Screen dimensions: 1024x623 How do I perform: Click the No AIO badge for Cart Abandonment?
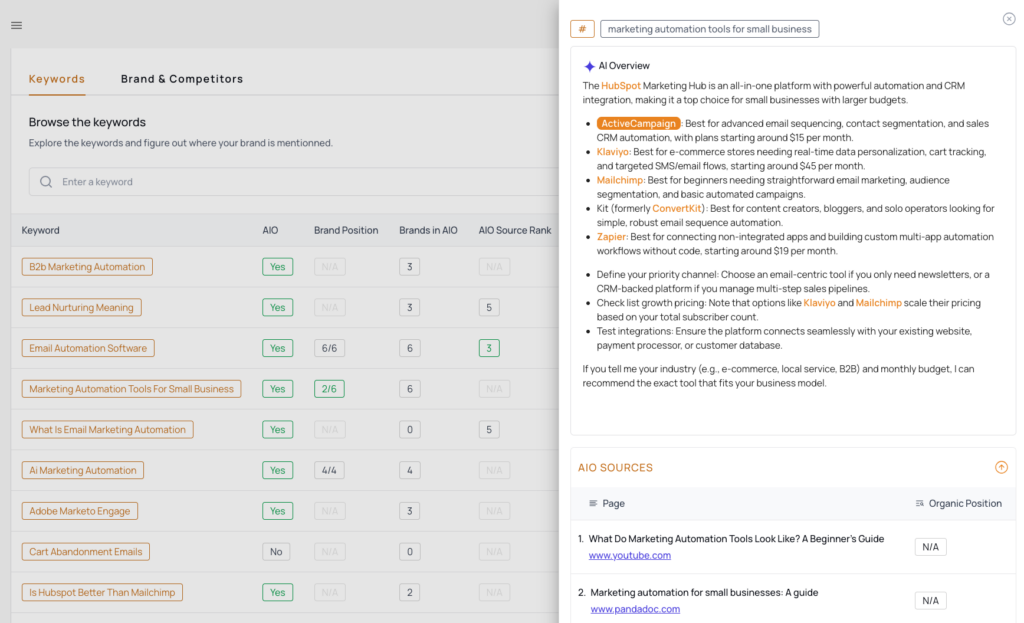click(x=276, y=552)
